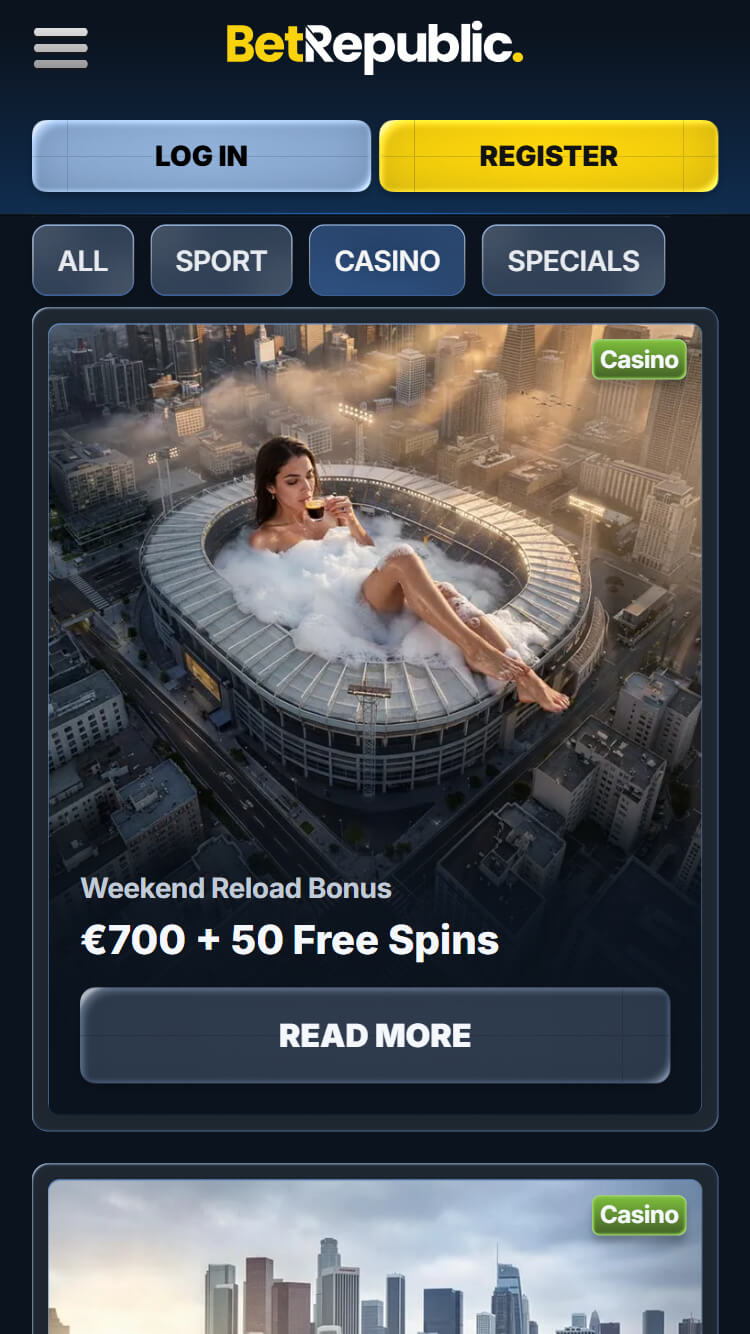Open the SPECIALS filter tab

[573, 260]
